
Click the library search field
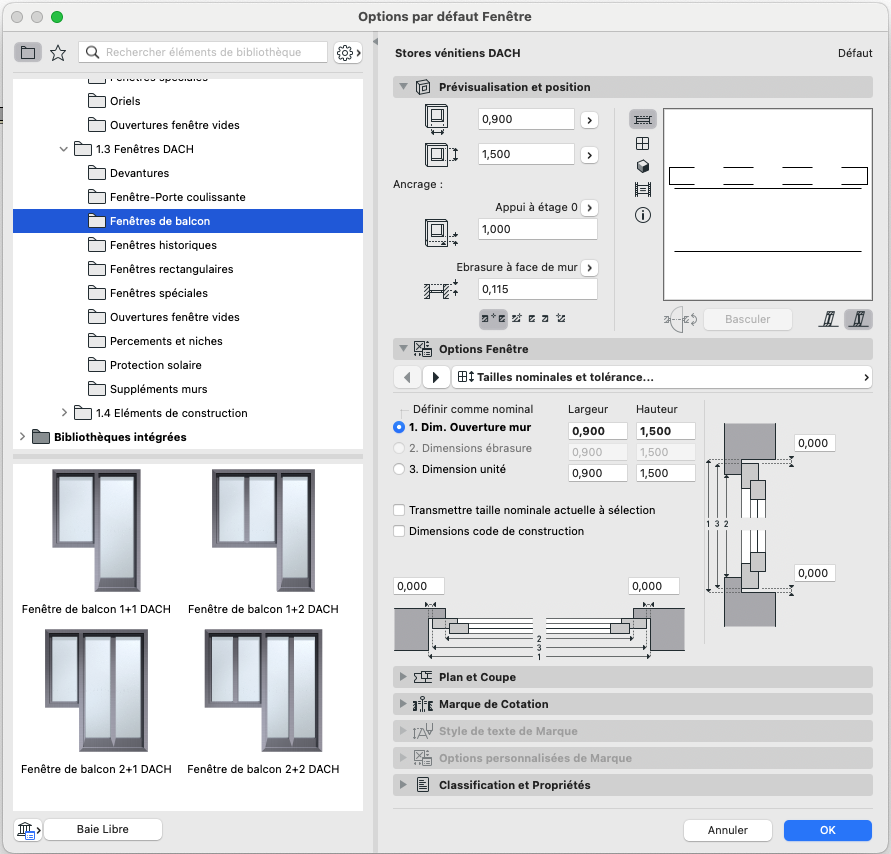coord(203,52)
